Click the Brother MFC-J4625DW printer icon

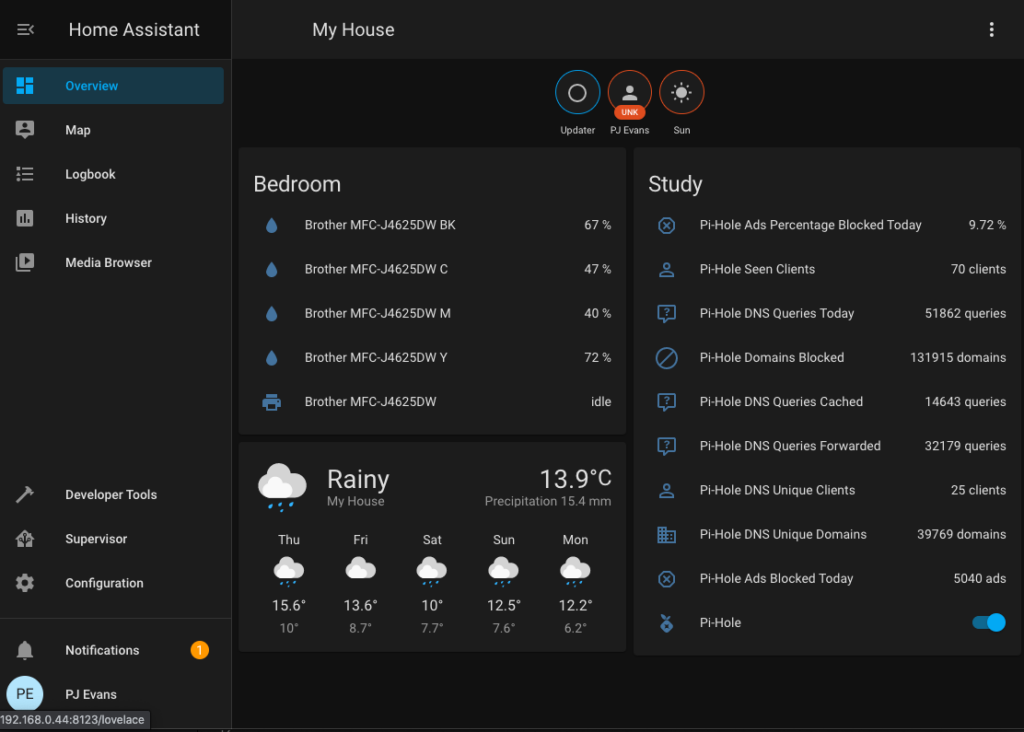[271, 402]
